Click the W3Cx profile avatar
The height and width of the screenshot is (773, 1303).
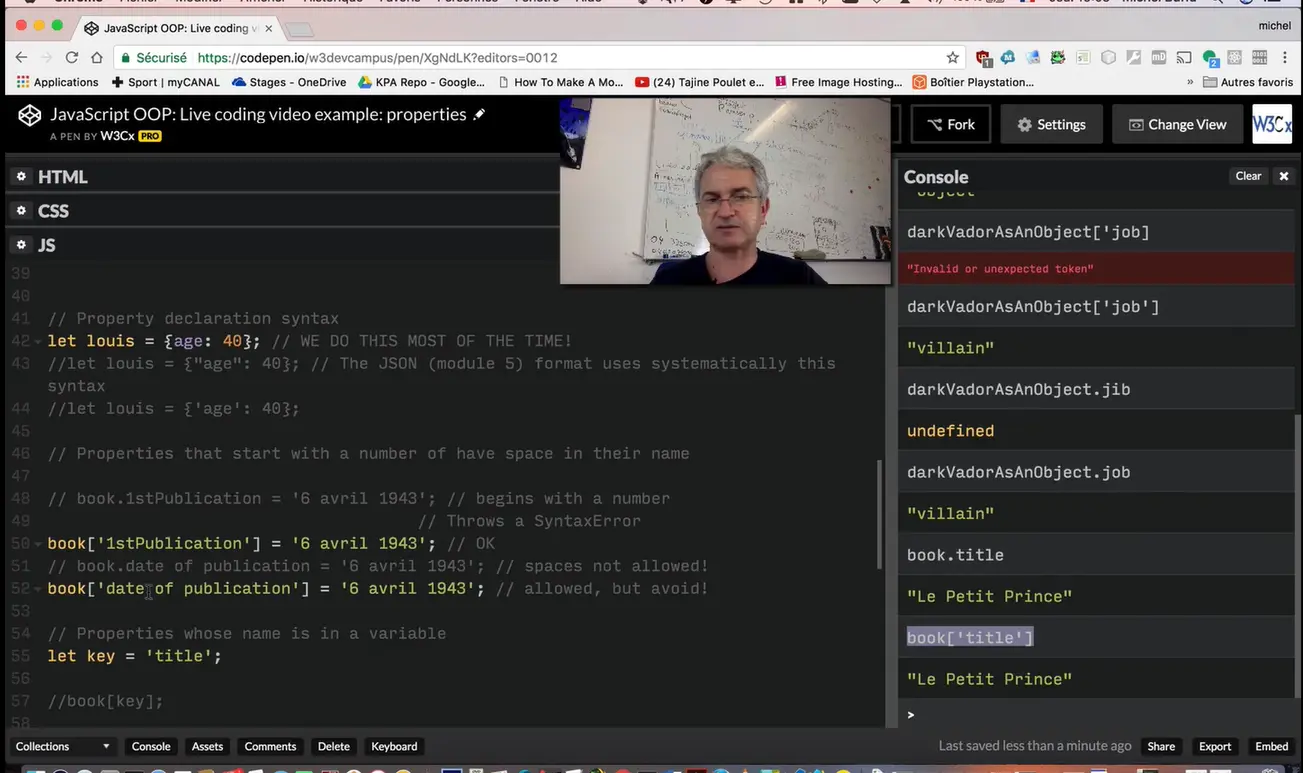coord(1272,124)
